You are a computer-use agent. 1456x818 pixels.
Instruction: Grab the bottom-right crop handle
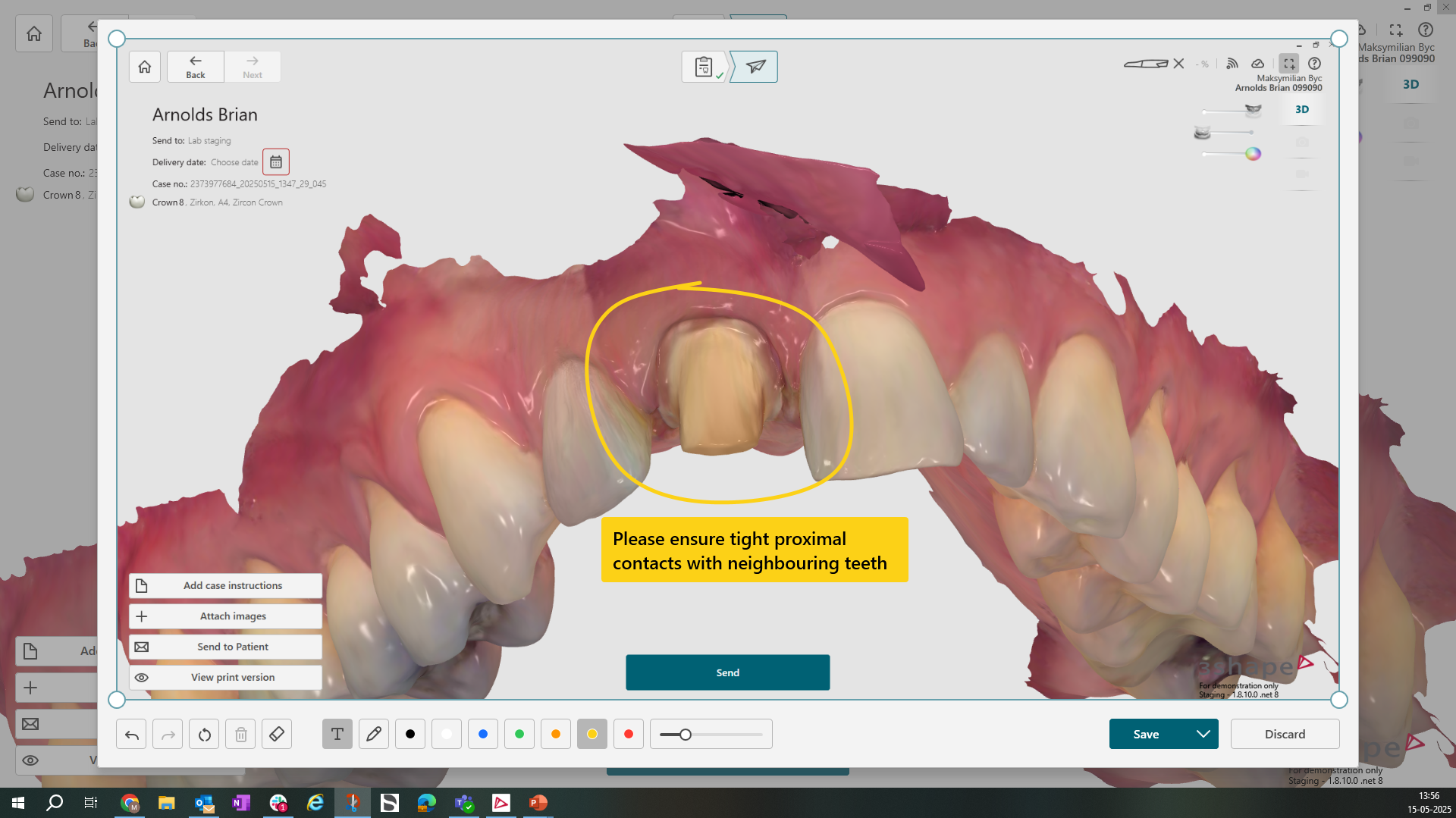[1339, 700]
